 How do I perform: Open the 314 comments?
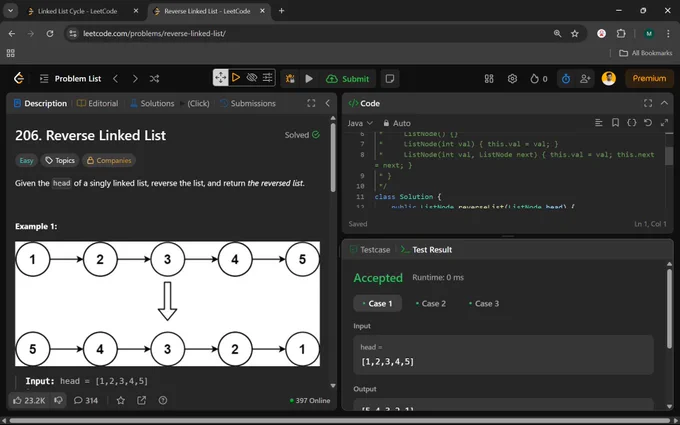point(86,400)
